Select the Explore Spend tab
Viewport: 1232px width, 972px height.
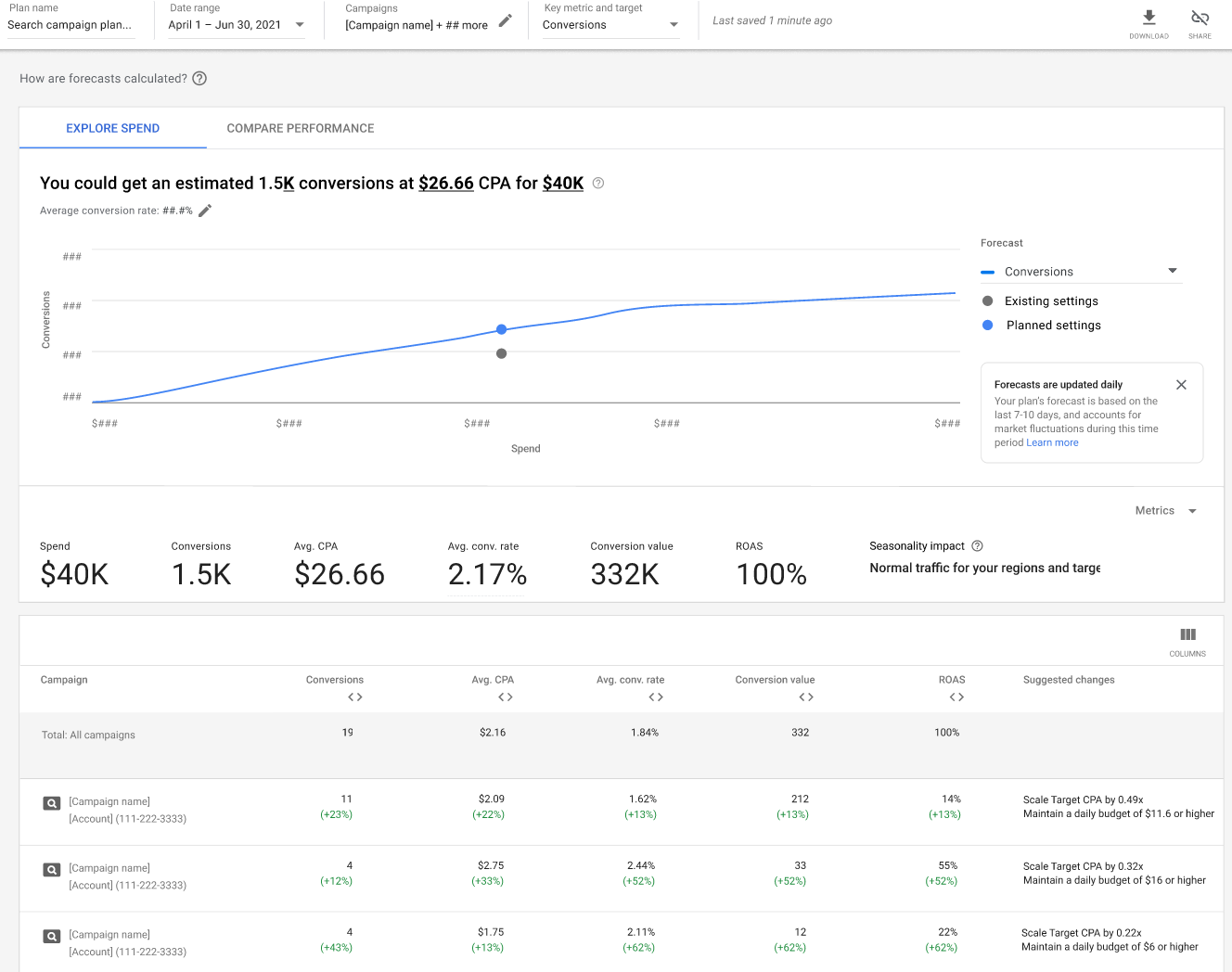113,129
